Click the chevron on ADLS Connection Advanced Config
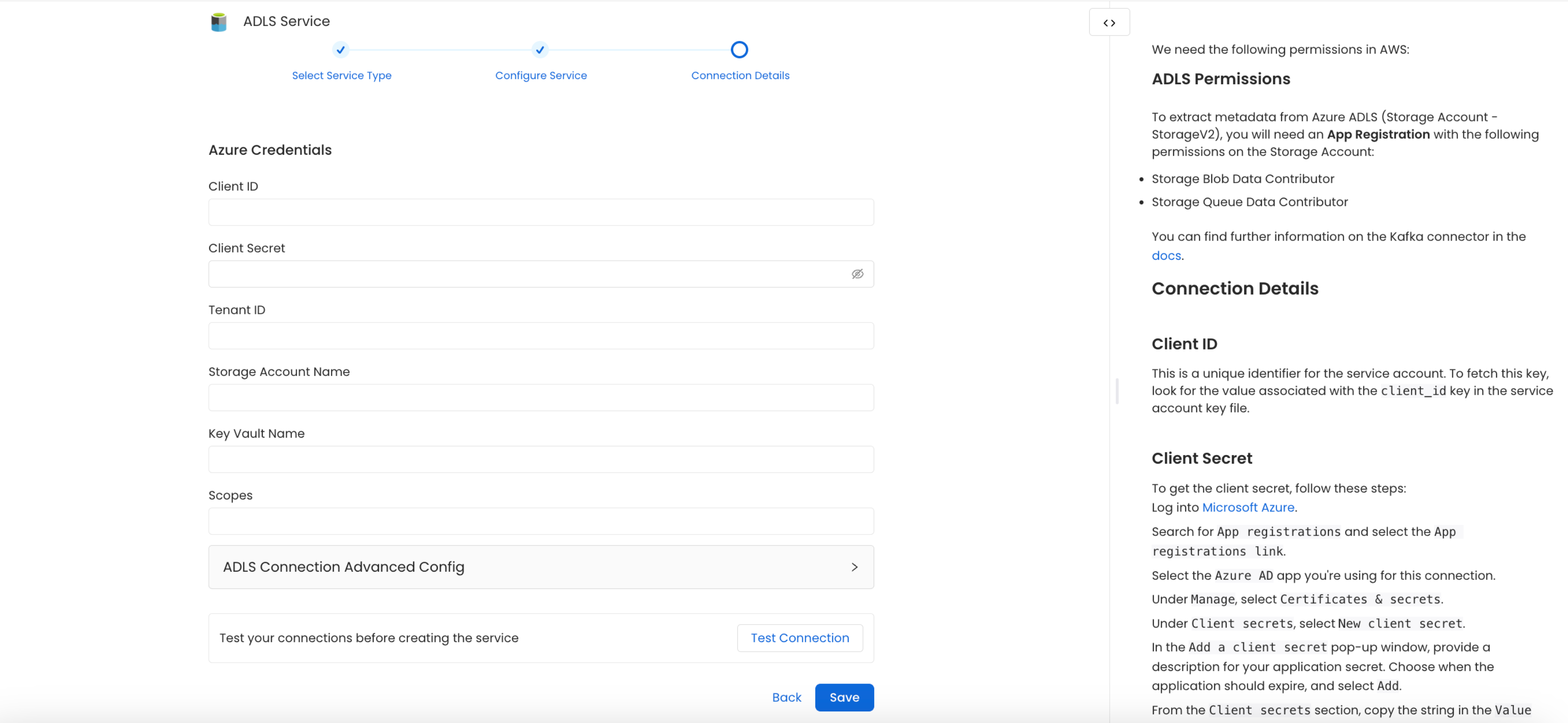1568x723 pixels. coord(854,567)
